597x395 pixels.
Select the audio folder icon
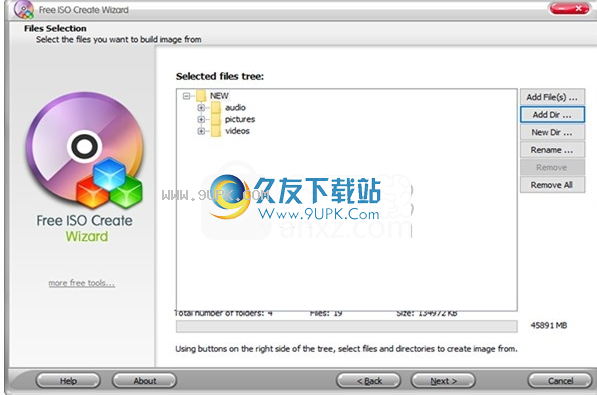pyautogui.click(x=216, y=107)
